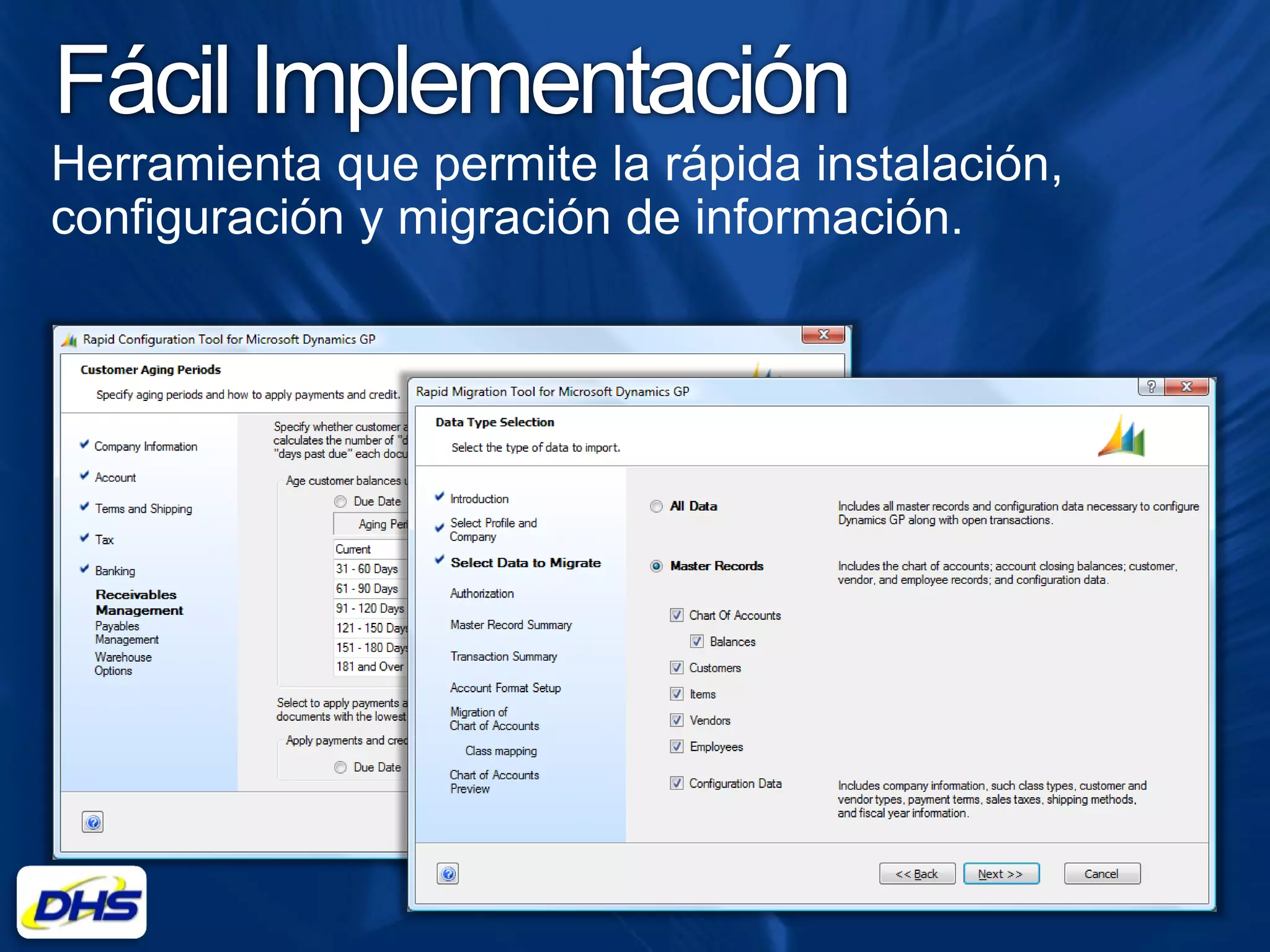1270x952 pixels.
Task: Open Payables Management step
Action: tap(127, 633)
